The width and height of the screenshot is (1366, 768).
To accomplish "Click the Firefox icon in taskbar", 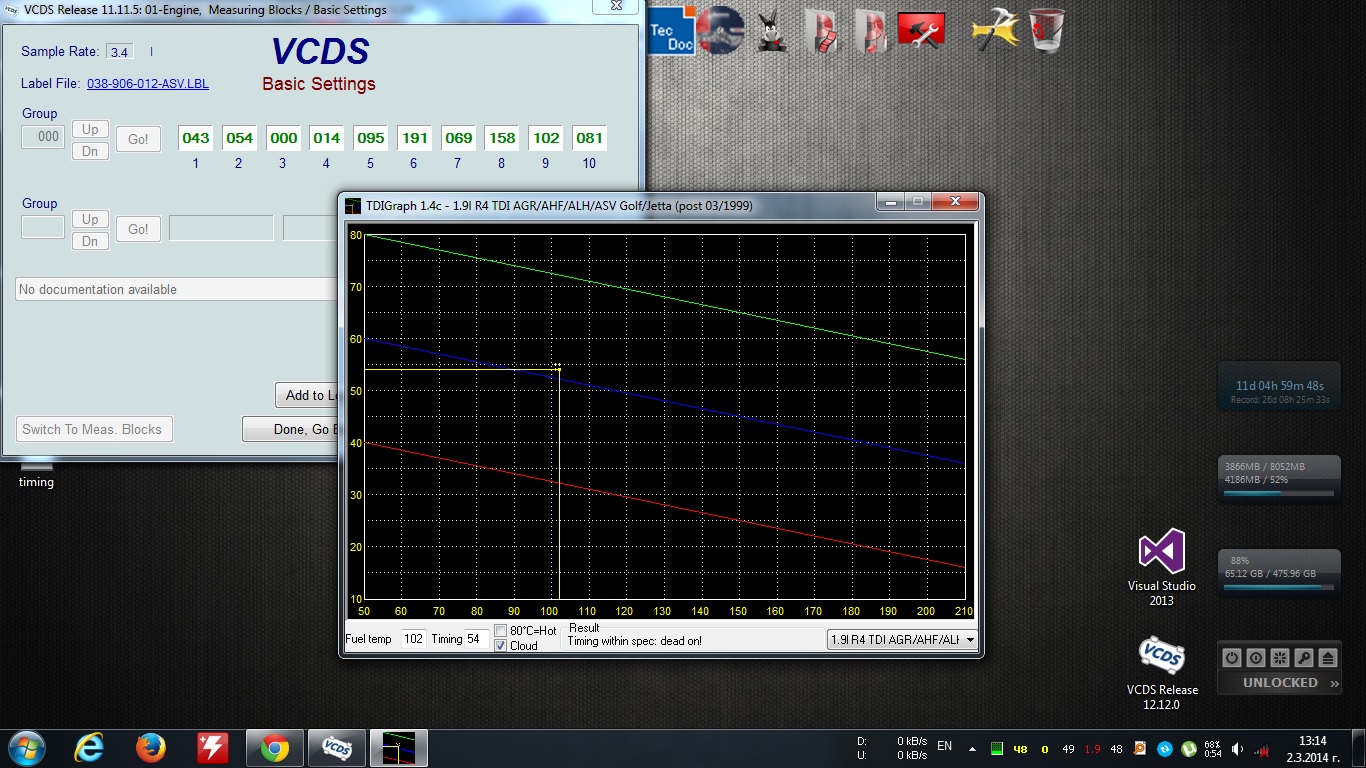I will coord(151,747).
